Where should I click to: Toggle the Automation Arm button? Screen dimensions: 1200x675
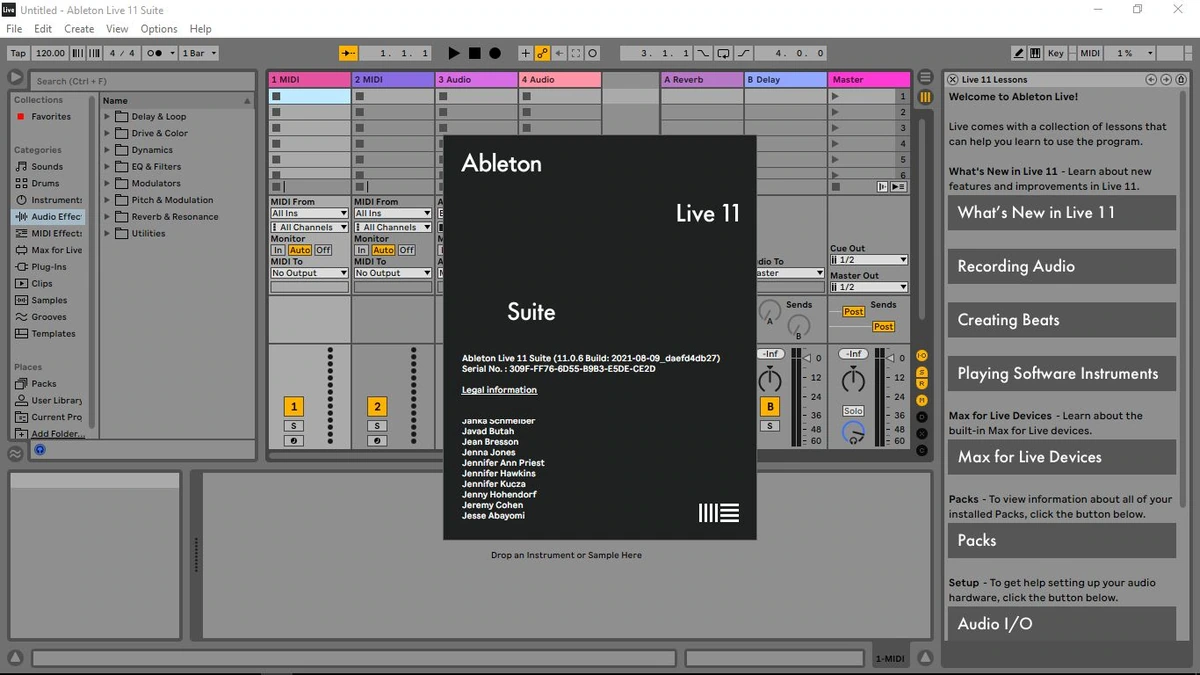click(x=542, y=53)
